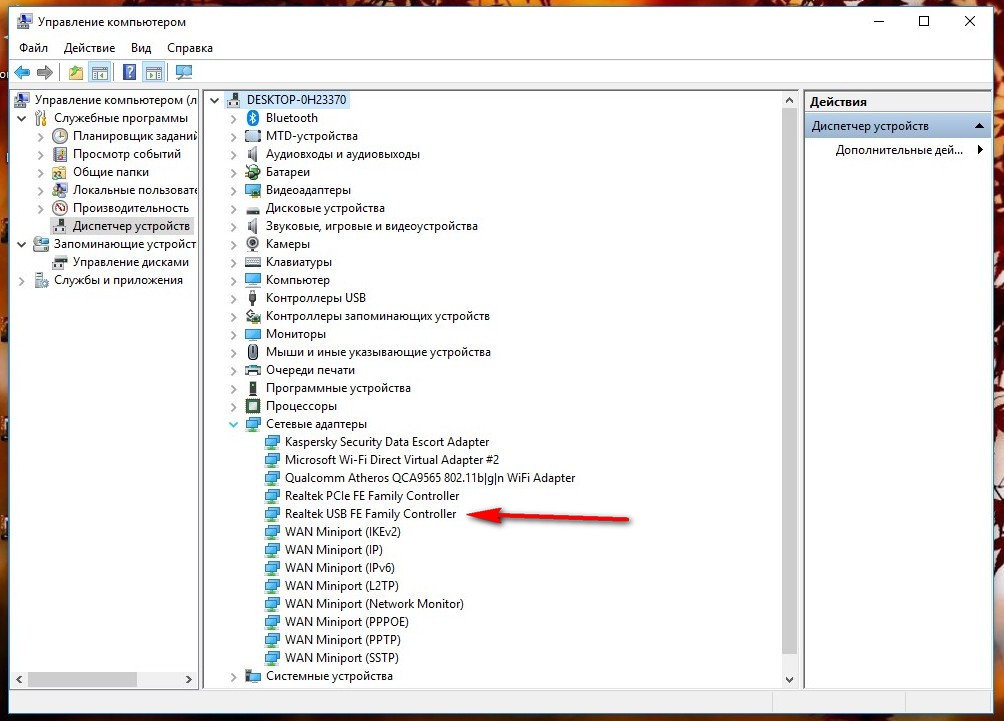Image resolution: width=1004 pixels, height=721 pixels.
Task: Click the Bluetooth category icon
Action: coord(253,118)
